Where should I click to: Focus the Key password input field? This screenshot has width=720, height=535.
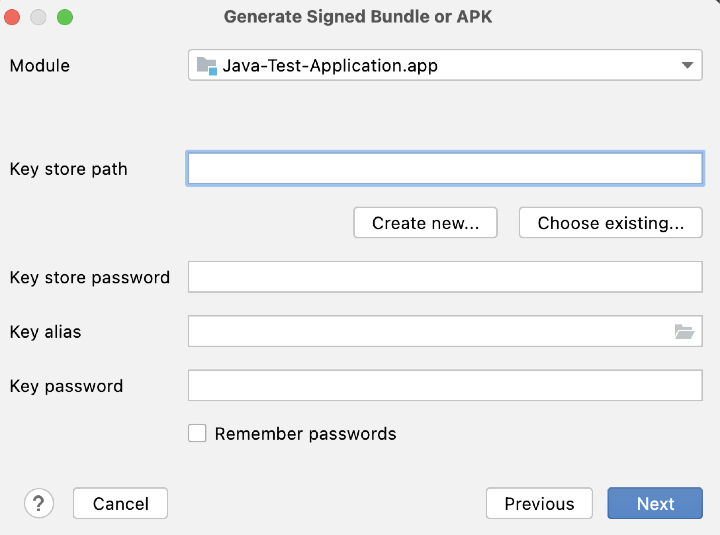(x=445, y=386)
